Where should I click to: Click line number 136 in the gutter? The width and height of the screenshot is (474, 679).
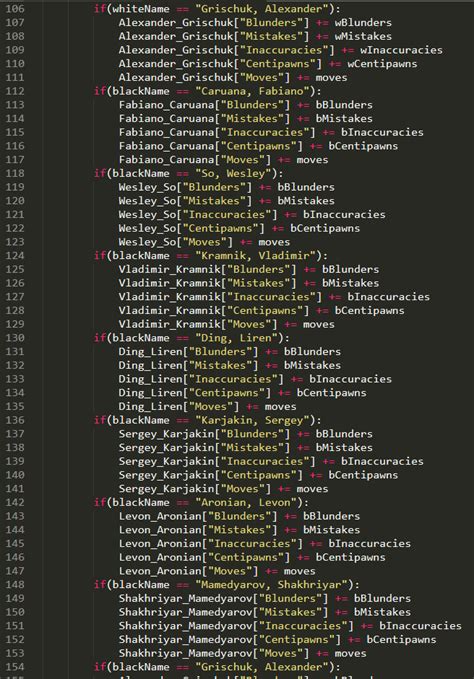15,420
